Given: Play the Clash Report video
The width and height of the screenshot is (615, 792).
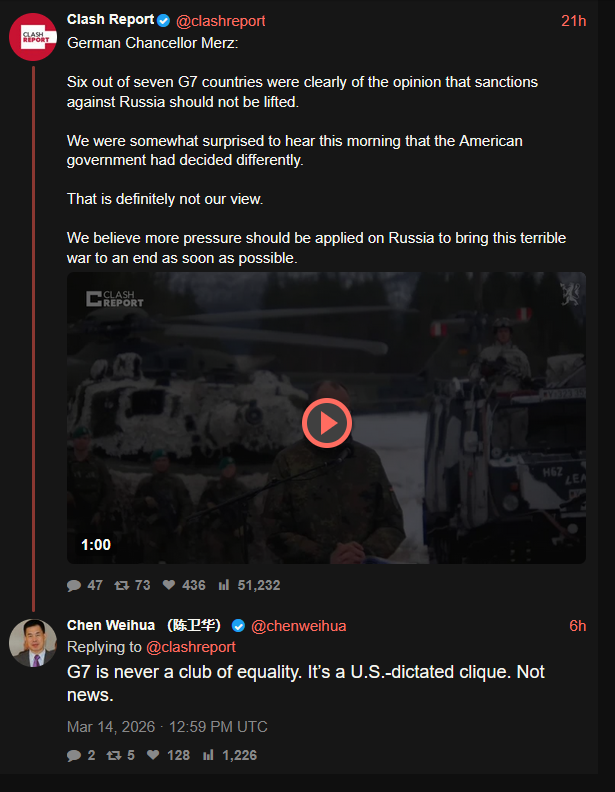Looking at the screenshot, I should click(327, 423).
